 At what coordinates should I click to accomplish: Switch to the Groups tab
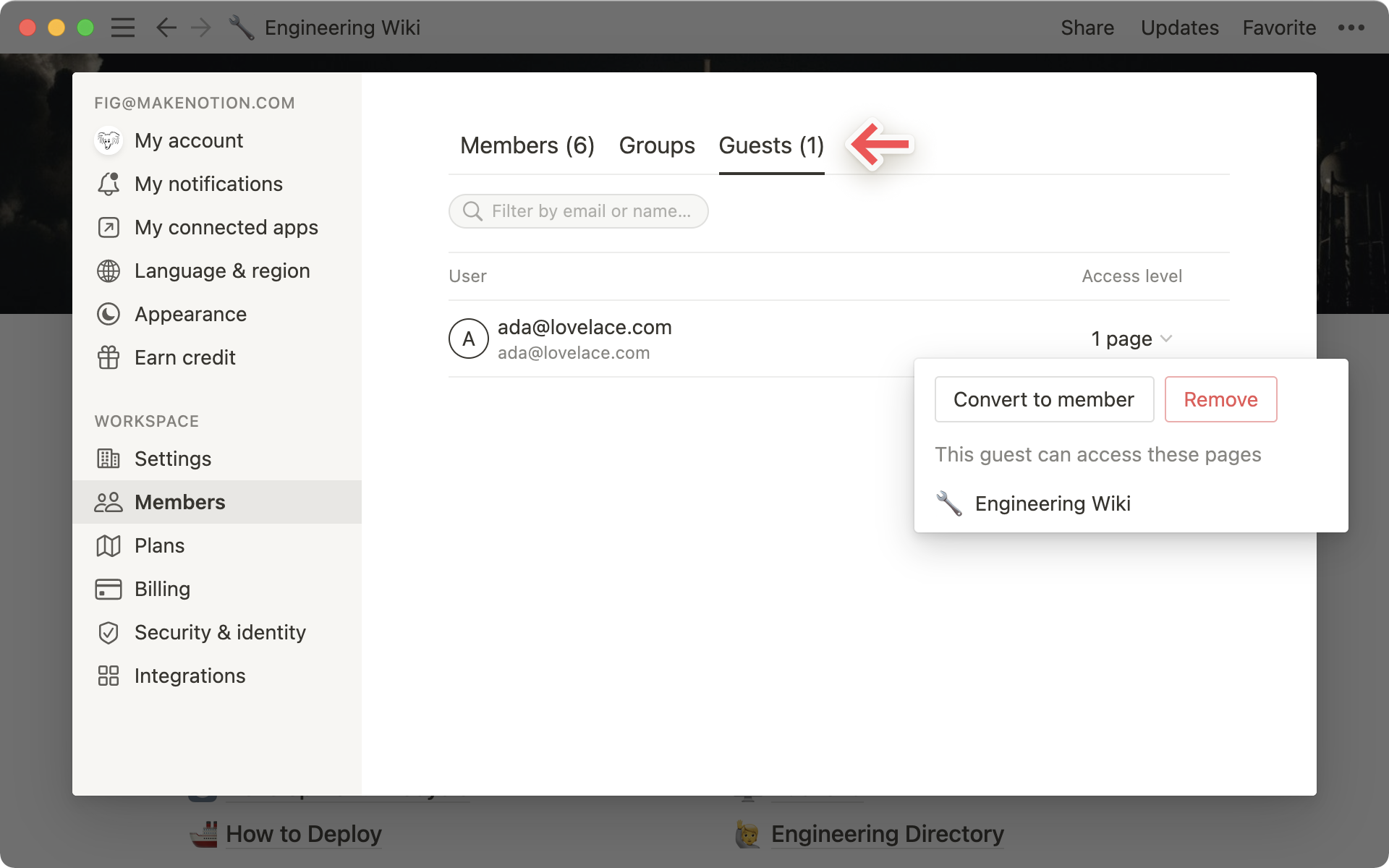[657, 145]
